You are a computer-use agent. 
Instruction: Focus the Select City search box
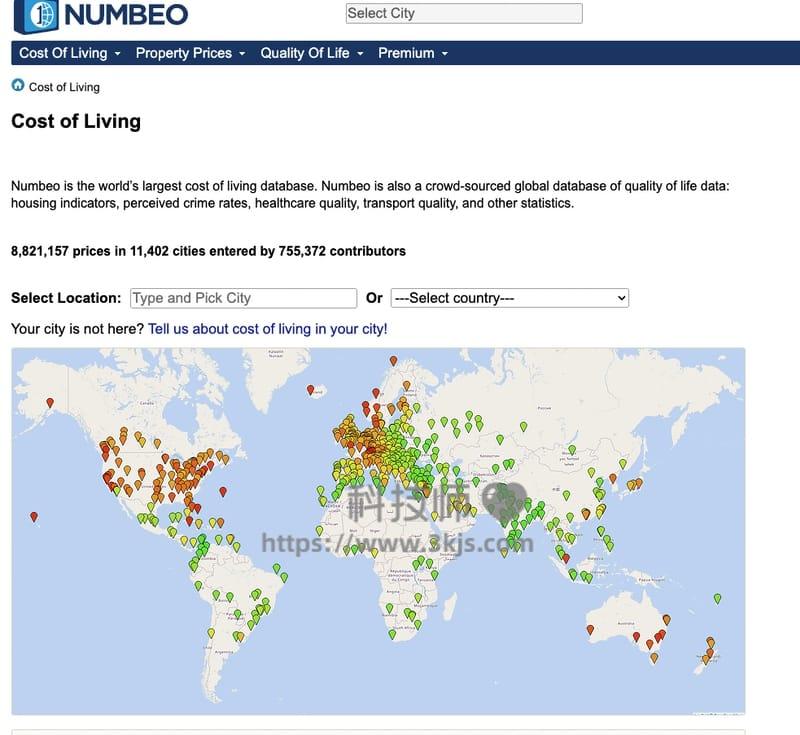click(x=464, y=13)
